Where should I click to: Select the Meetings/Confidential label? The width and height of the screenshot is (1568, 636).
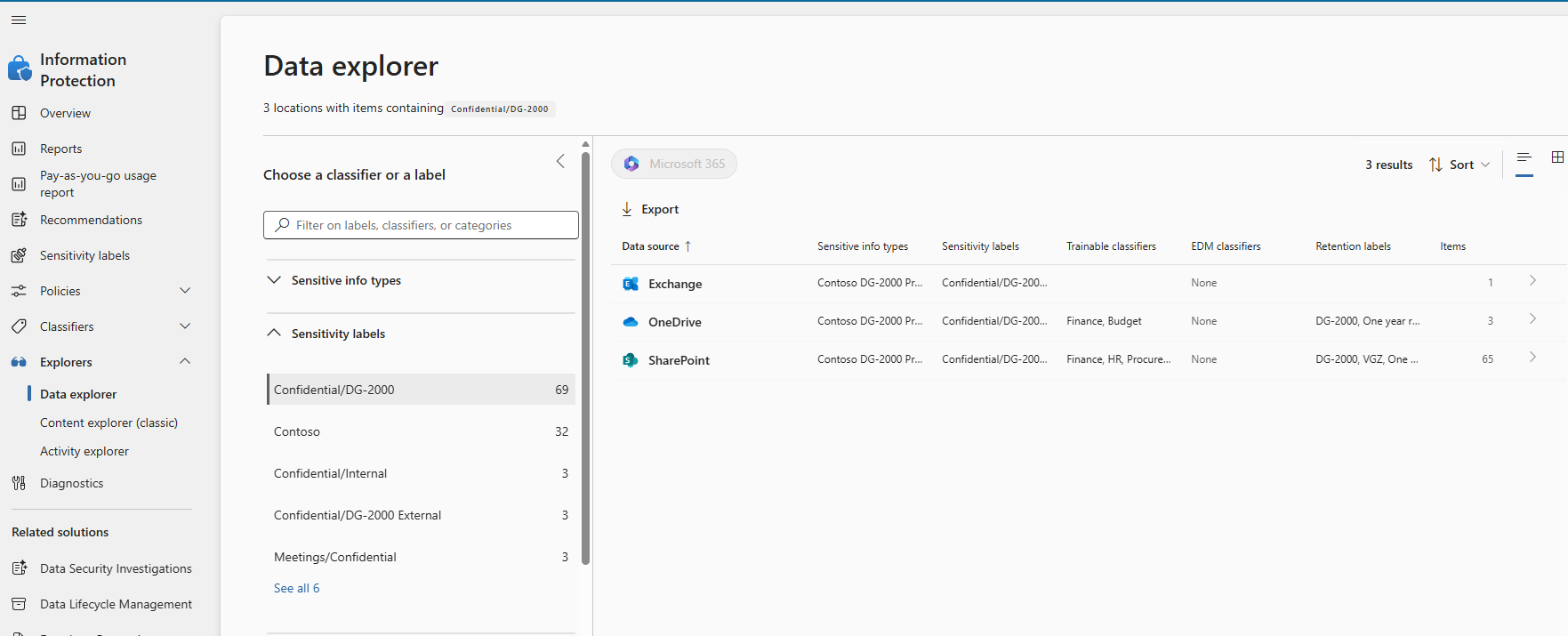click(x=421, y=557)
